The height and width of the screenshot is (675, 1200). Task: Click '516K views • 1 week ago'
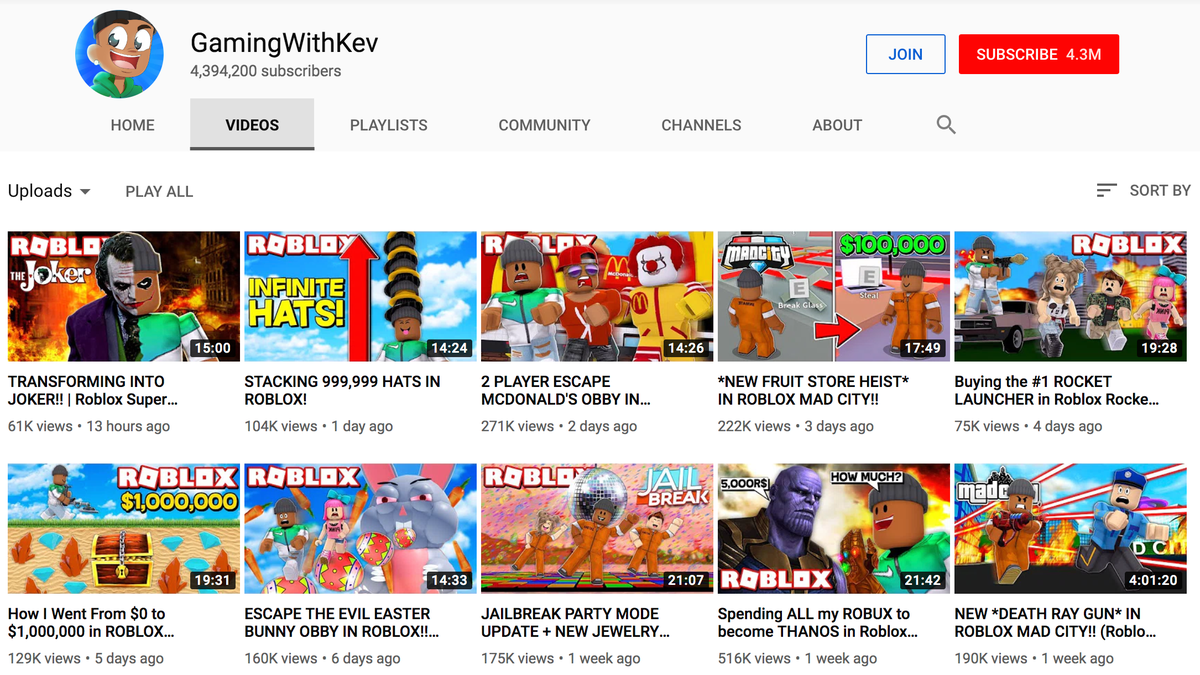pos(797,658)
